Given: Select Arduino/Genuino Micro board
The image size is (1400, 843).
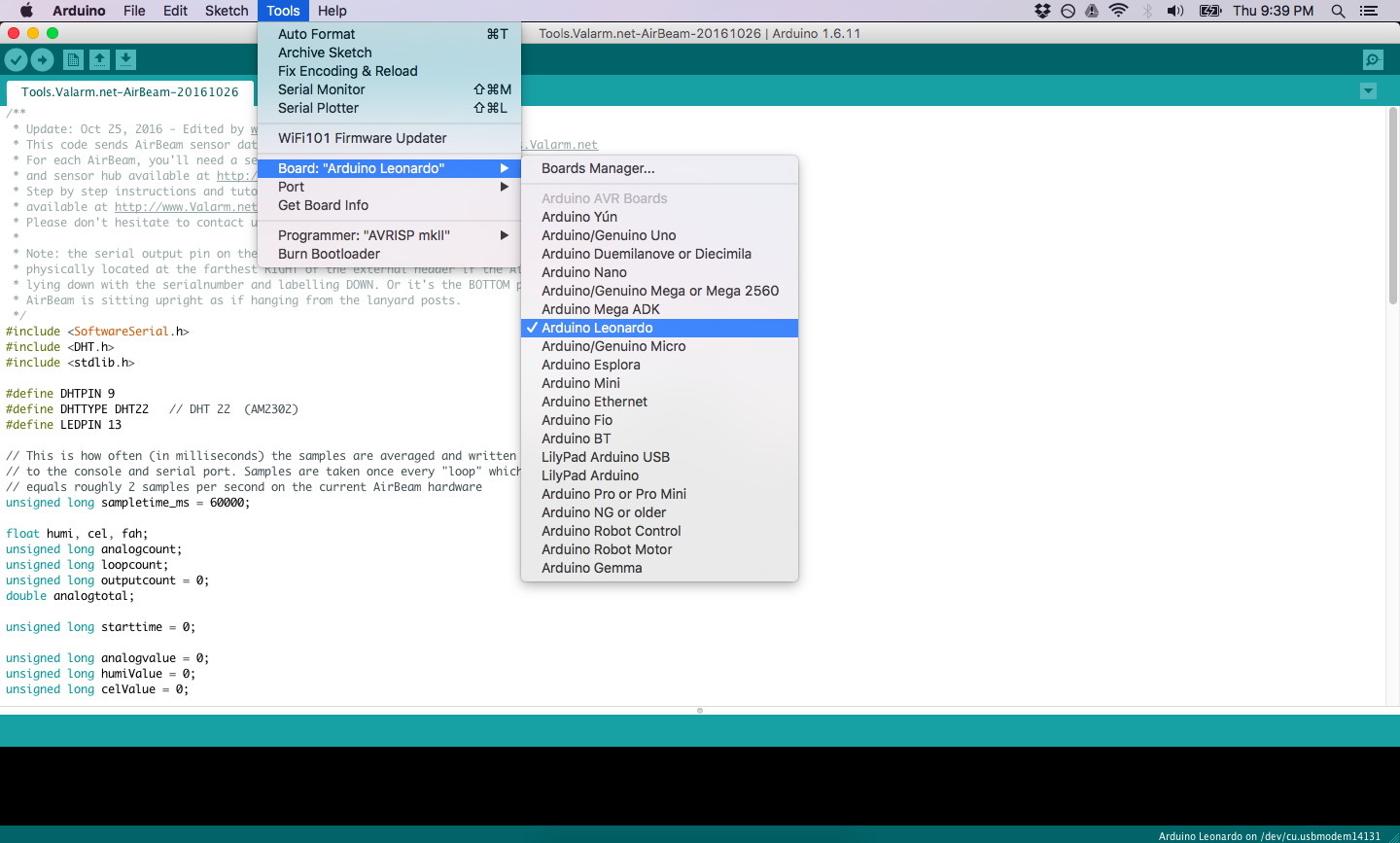Looking at the screenshot, I should coord(659,346).
